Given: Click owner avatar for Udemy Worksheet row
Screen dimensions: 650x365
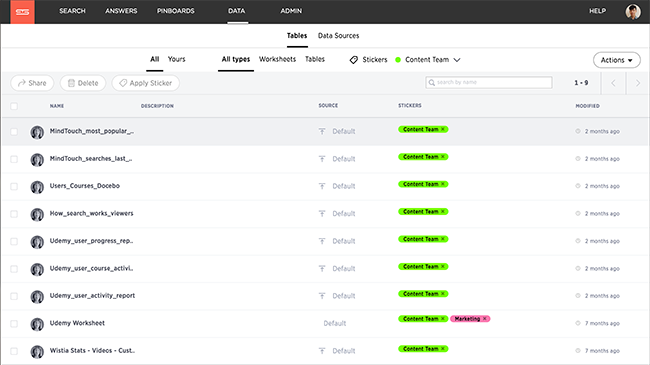Looking at the screenshot, I should pyautogui.click(x=37, y=324).
